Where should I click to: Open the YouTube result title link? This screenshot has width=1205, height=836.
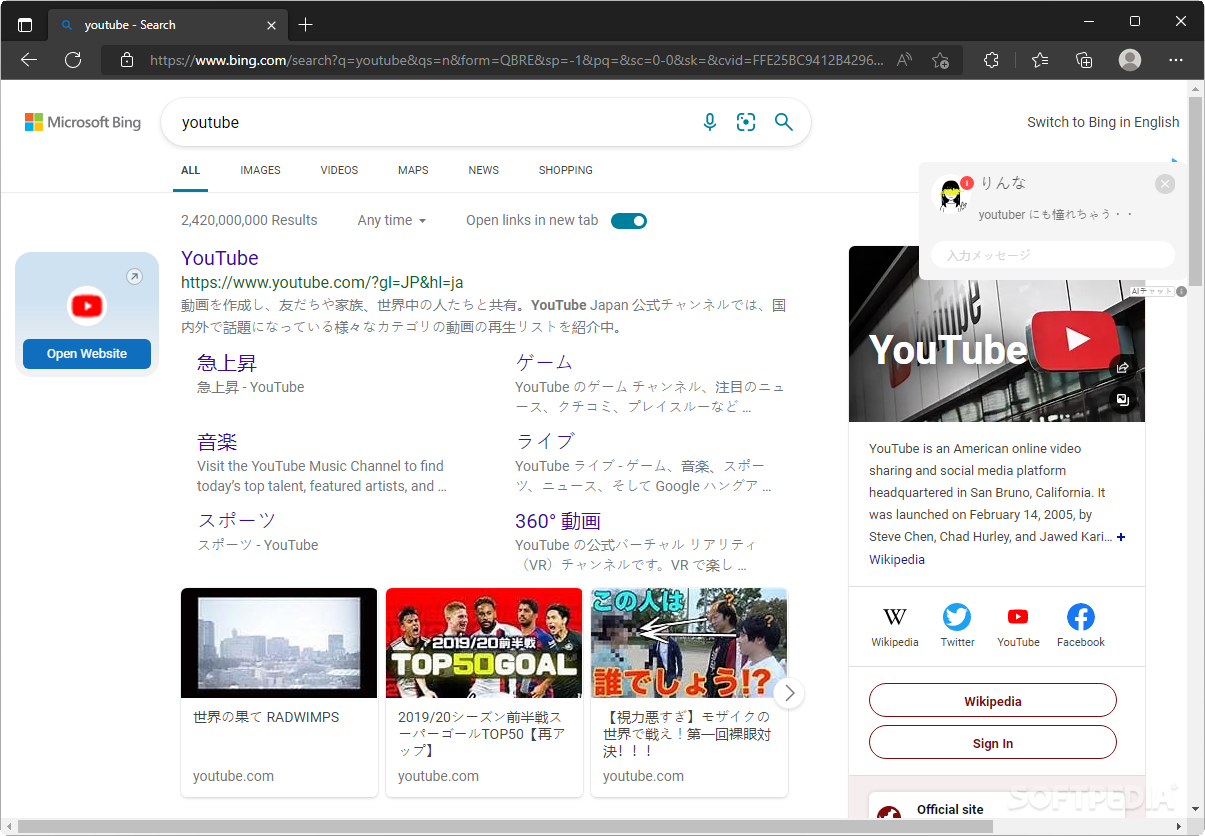220,258
